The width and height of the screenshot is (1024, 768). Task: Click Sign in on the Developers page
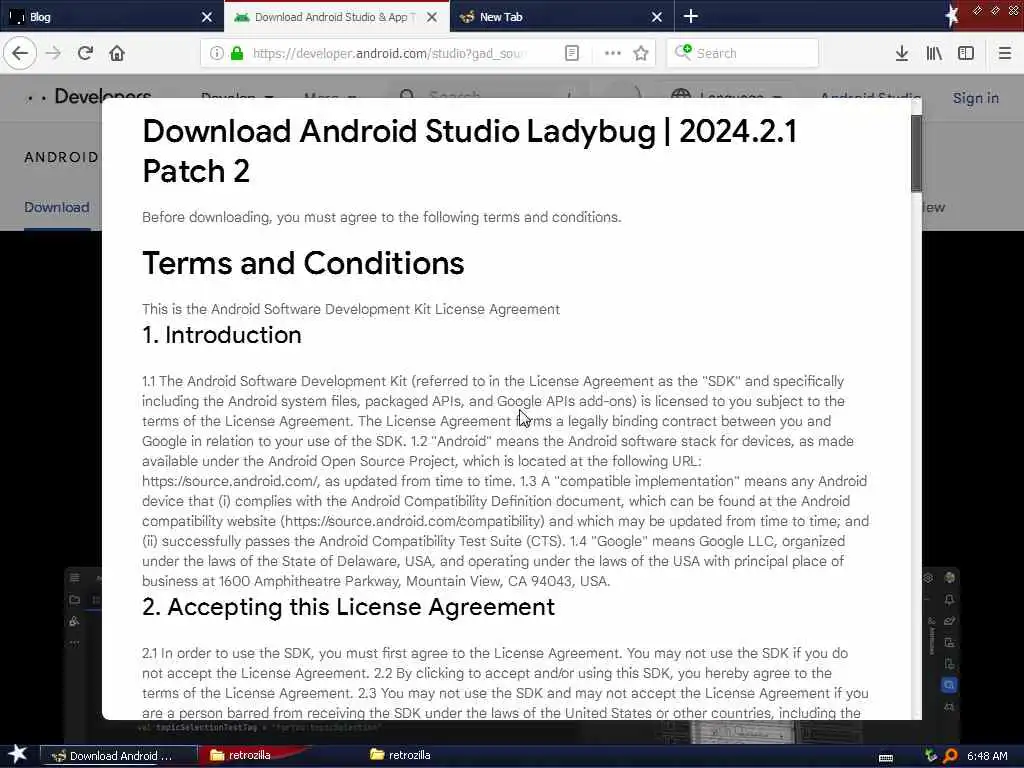tap(975, 98)
